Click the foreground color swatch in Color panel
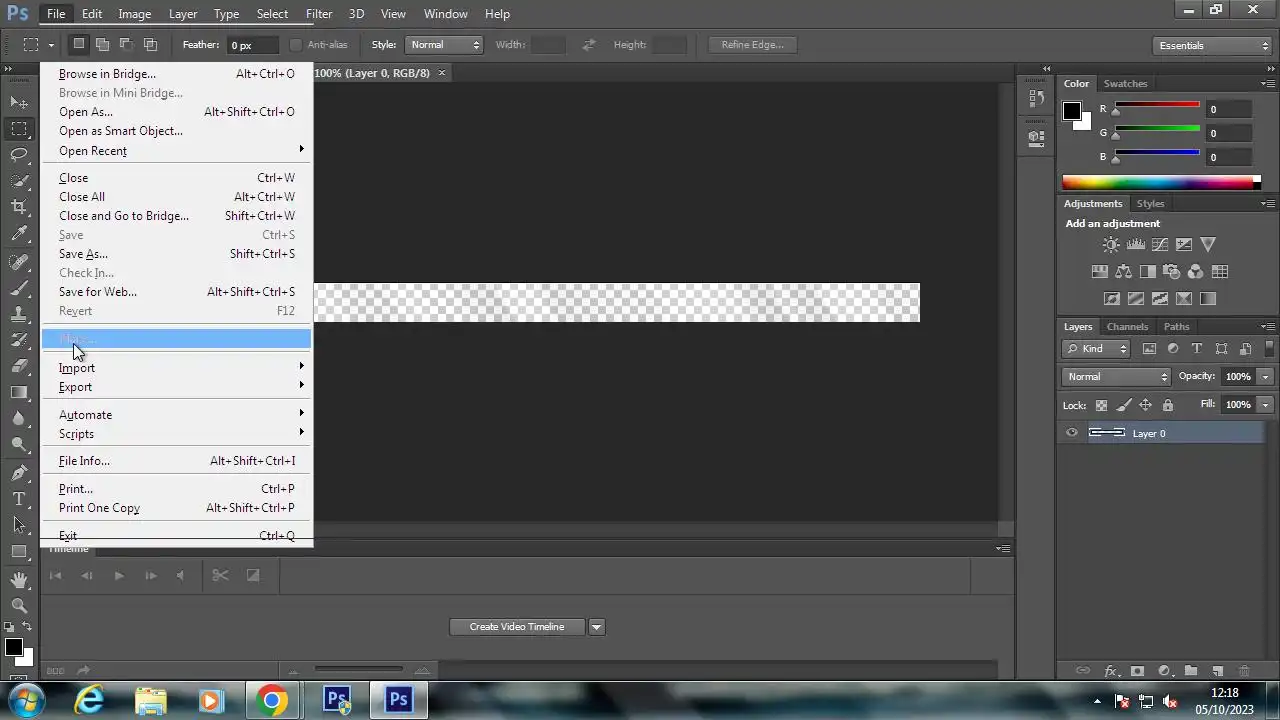Viewport: 1280px width, 720px height. [x=1072, y=111]
